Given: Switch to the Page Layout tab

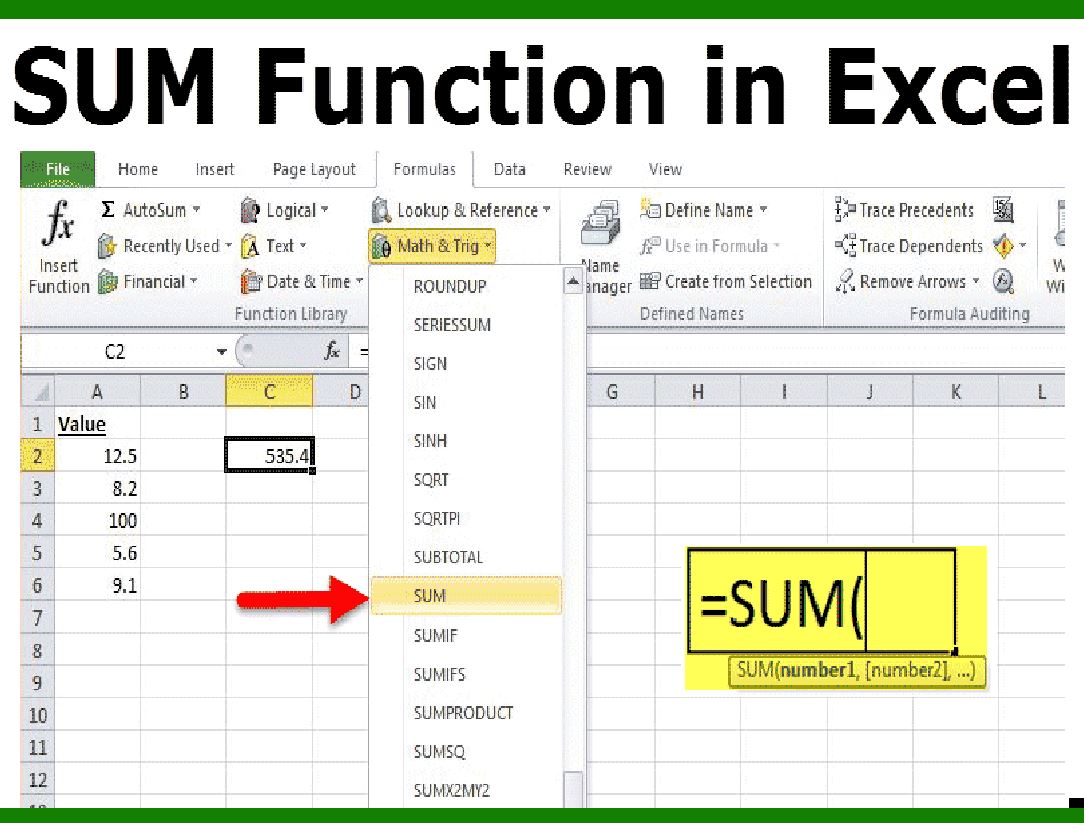Looking at the screenshot, I should pyautogui.click(x=314, y=169).
